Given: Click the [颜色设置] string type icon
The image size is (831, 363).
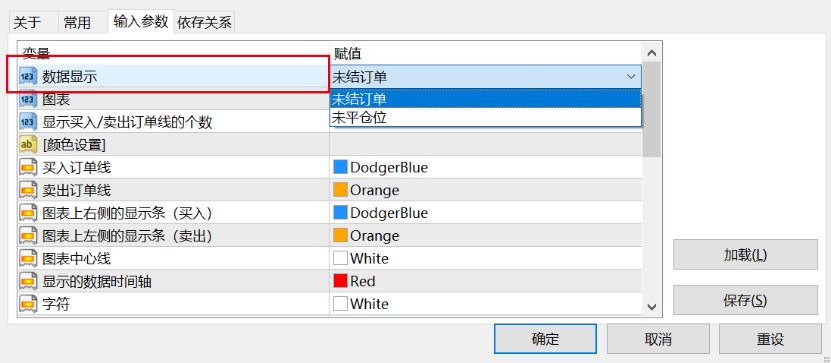Looking at the screenshot, I should click(28, 145).
